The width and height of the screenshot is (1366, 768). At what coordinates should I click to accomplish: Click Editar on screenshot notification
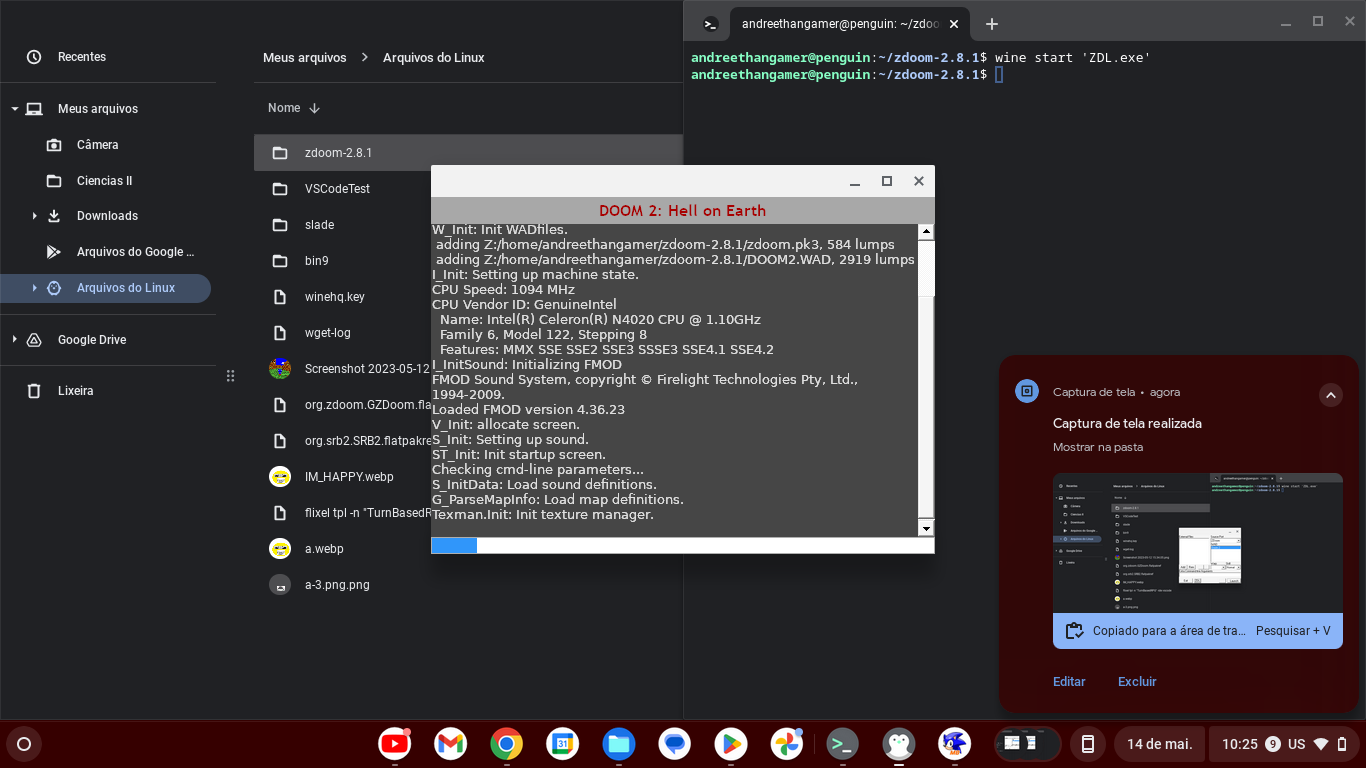coord(1069,682)
